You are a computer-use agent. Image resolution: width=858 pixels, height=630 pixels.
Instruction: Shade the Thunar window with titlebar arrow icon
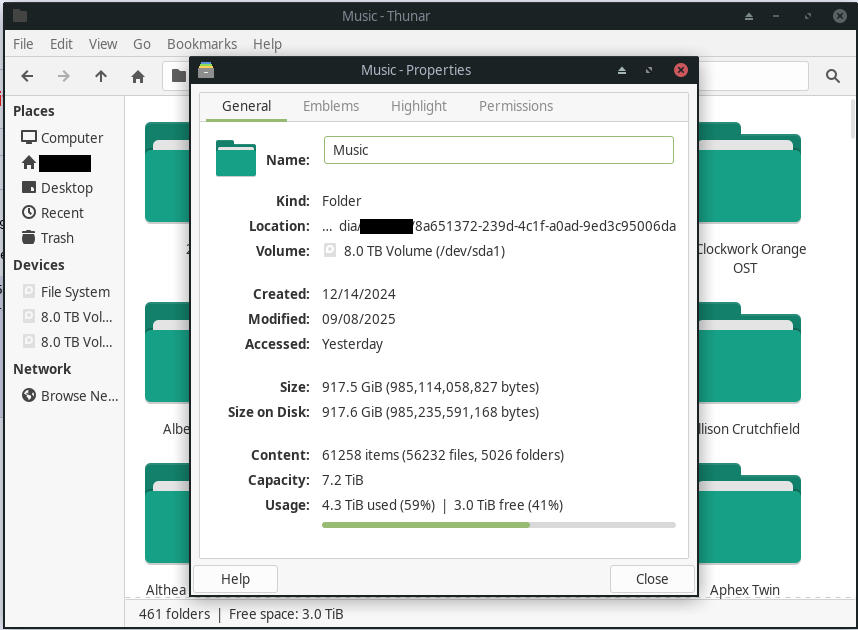(749, 16)
